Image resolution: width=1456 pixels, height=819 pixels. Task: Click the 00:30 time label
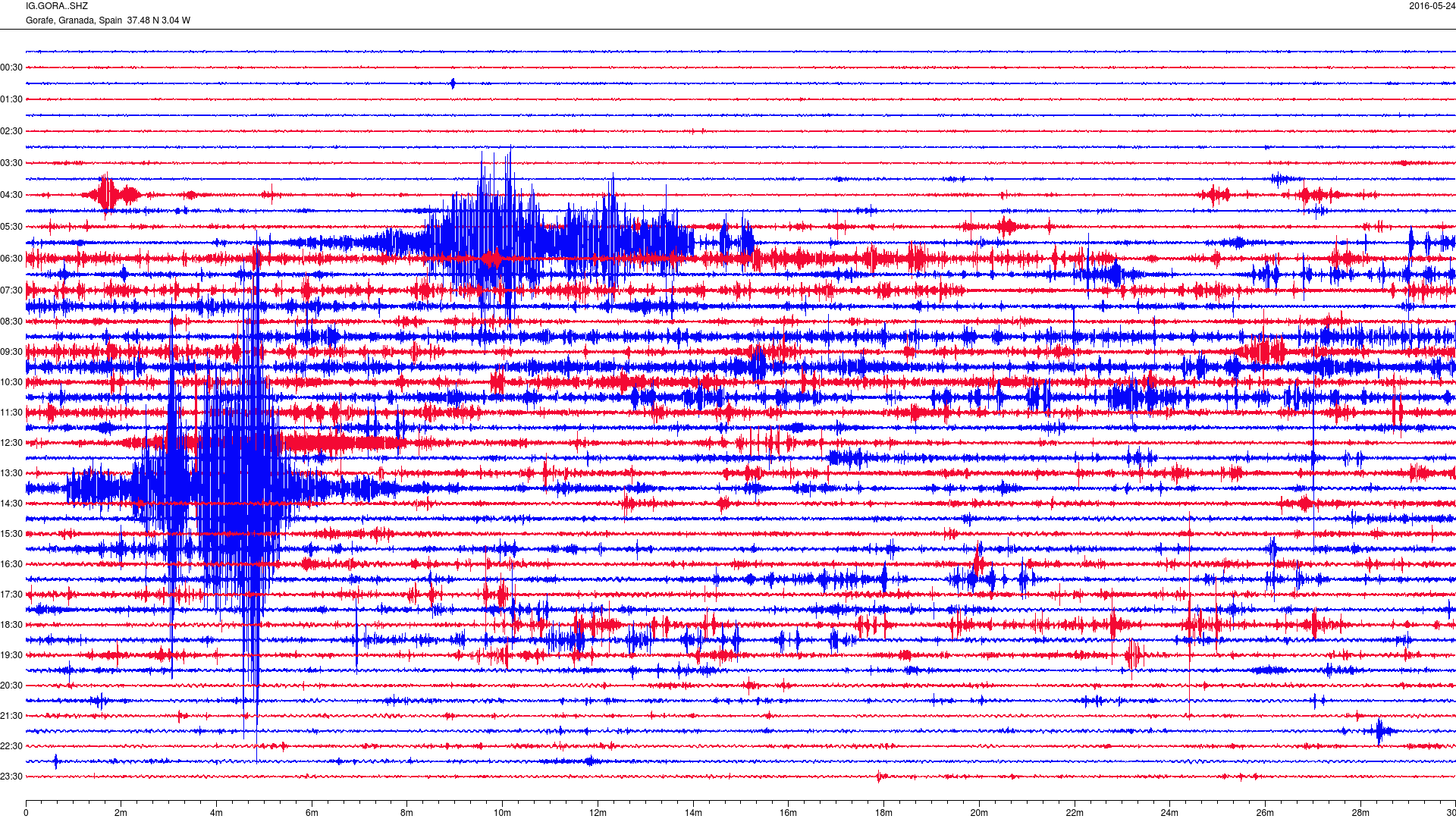11,67
